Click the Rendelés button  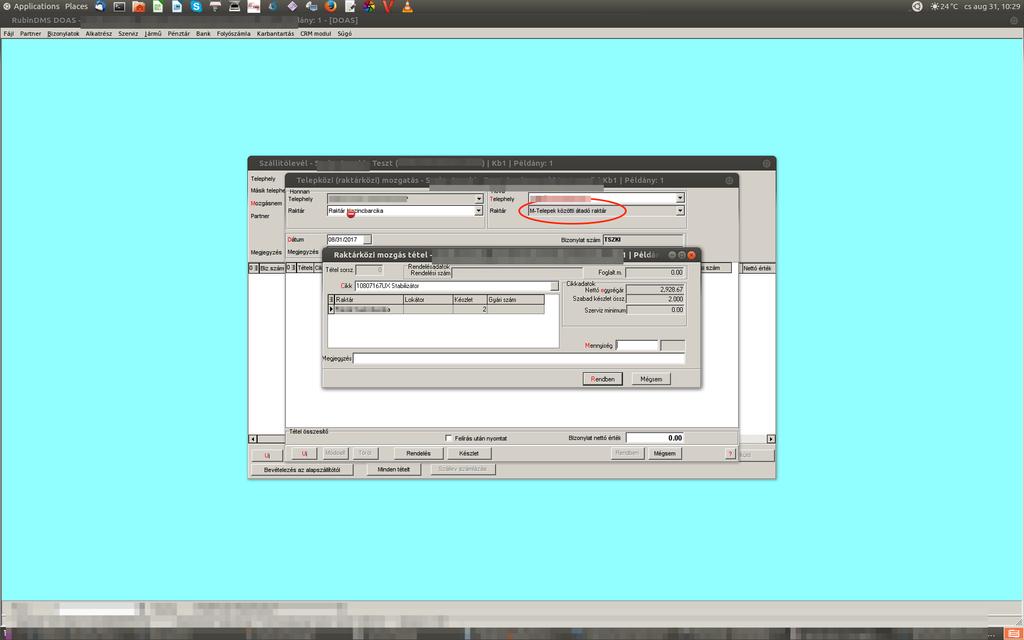[x=418, y=453]
